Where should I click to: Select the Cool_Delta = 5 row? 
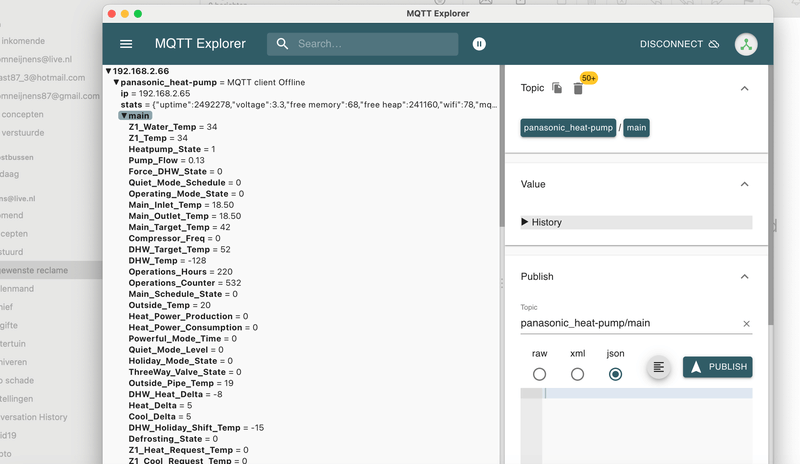[160, 417]
